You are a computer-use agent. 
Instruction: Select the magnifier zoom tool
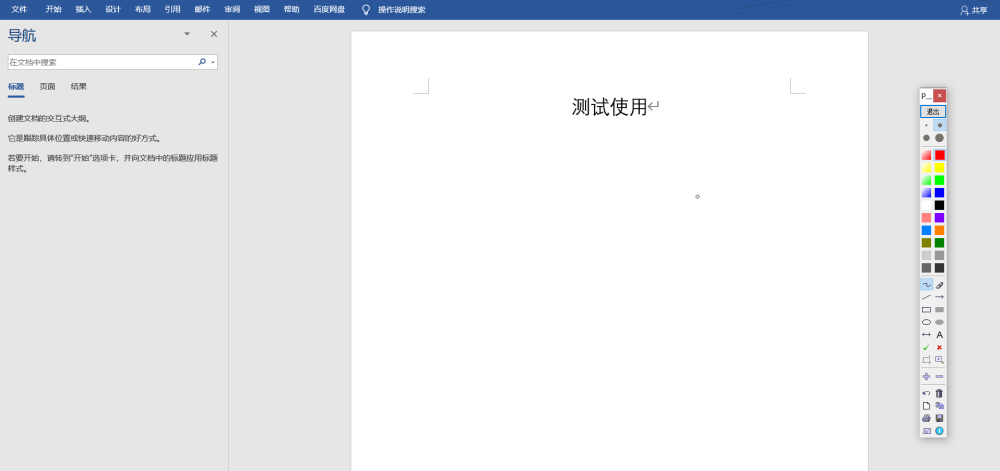tap(939, 360)
